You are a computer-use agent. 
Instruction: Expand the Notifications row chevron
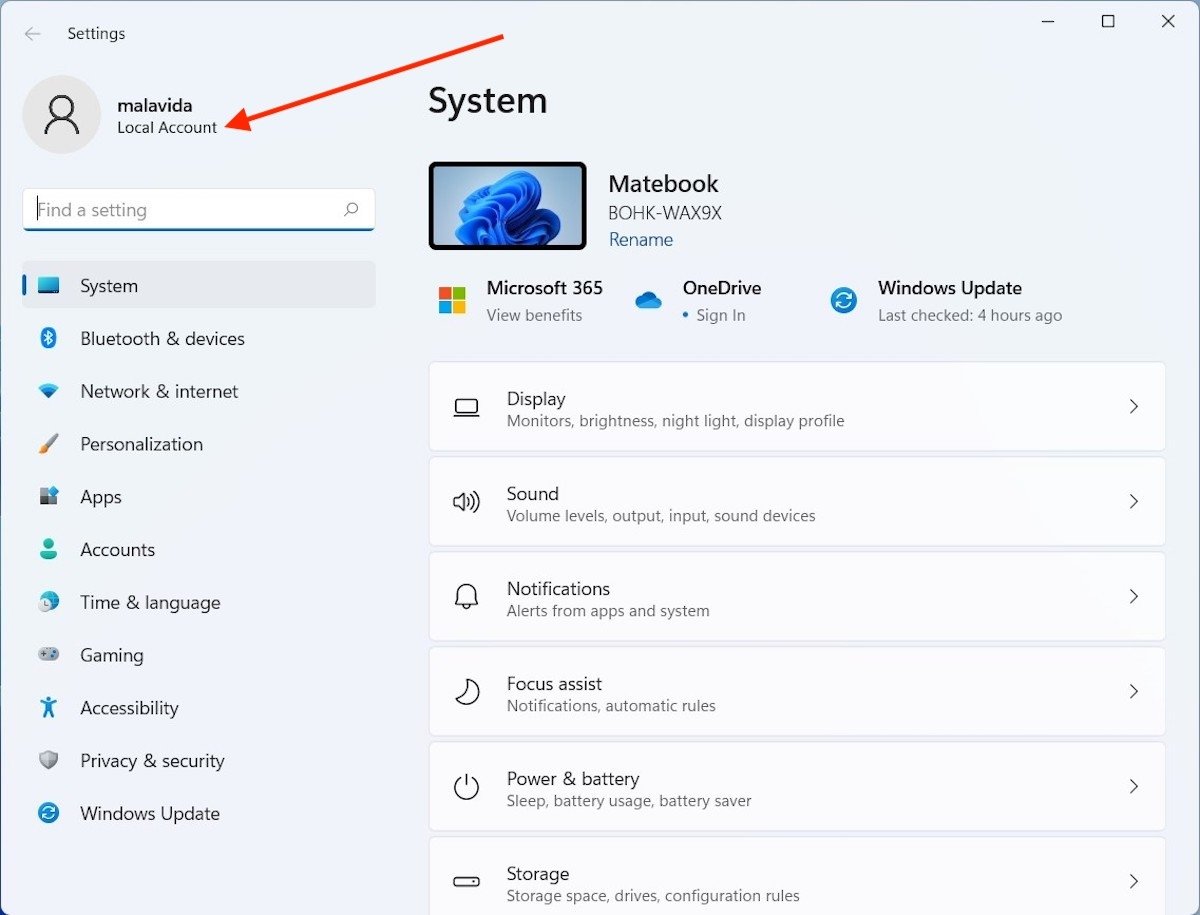1133,596
